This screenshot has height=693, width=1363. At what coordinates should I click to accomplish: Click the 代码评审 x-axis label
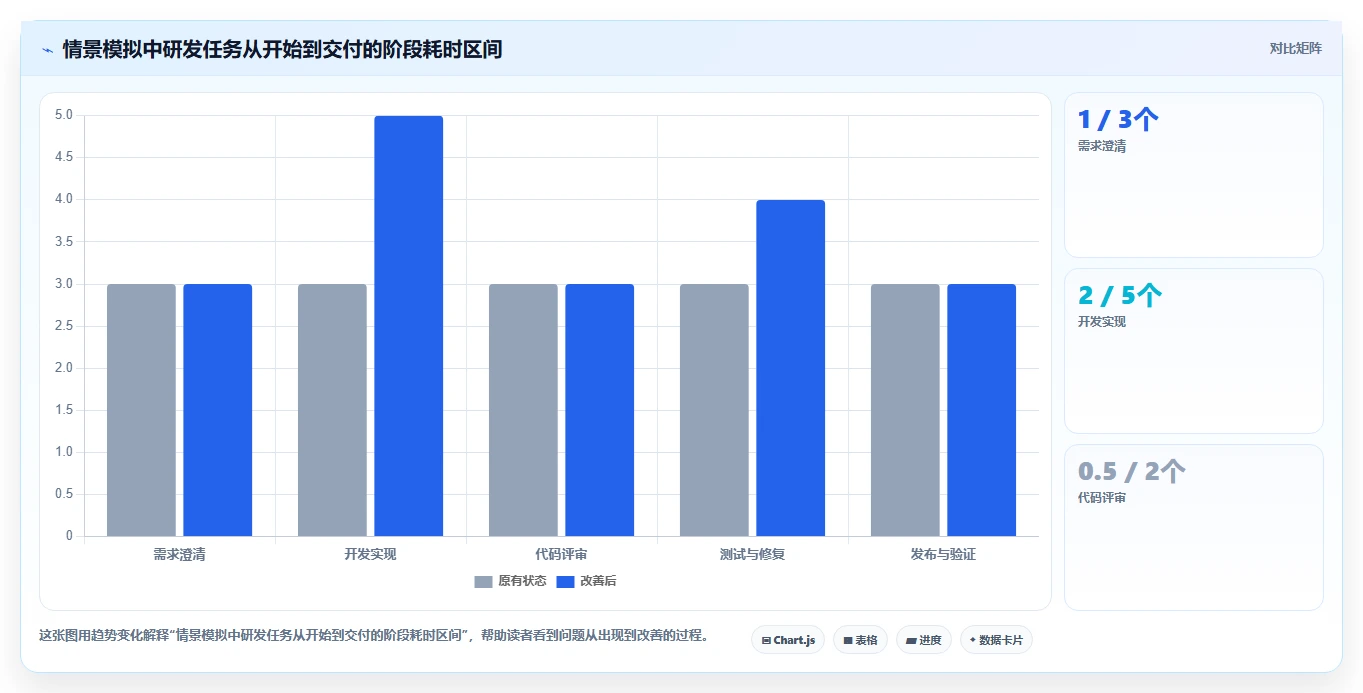point(562,554)
